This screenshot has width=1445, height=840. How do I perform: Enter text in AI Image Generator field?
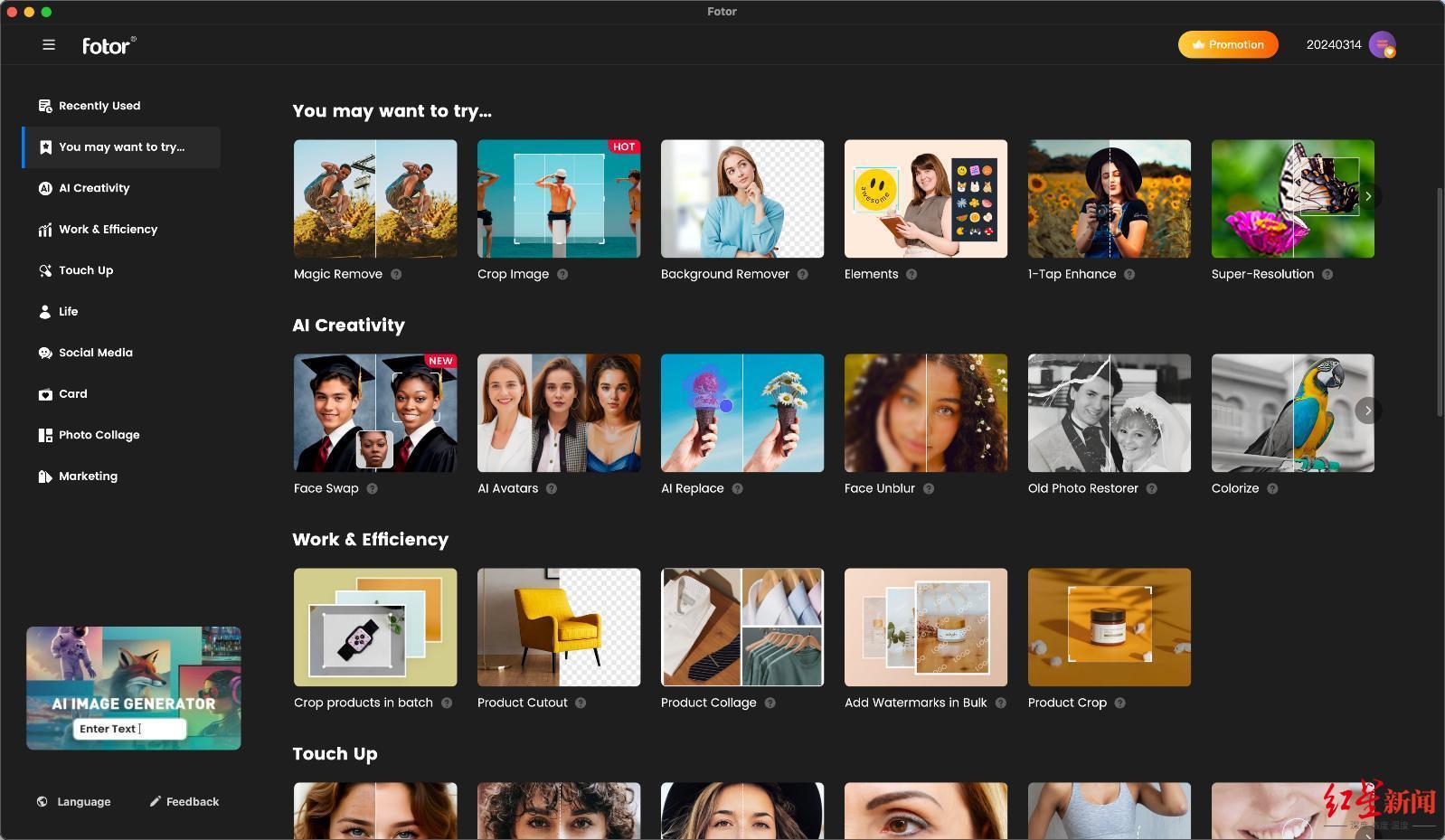pyautogui.click(x=129, y=729)
